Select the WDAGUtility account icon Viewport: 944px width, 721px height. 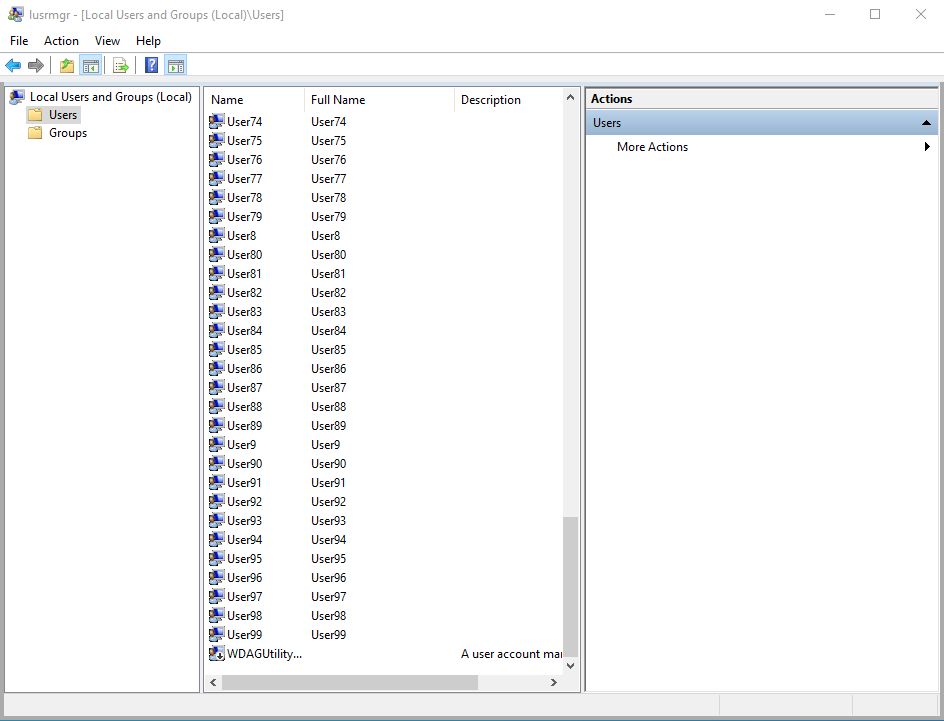tap(217, 654)
